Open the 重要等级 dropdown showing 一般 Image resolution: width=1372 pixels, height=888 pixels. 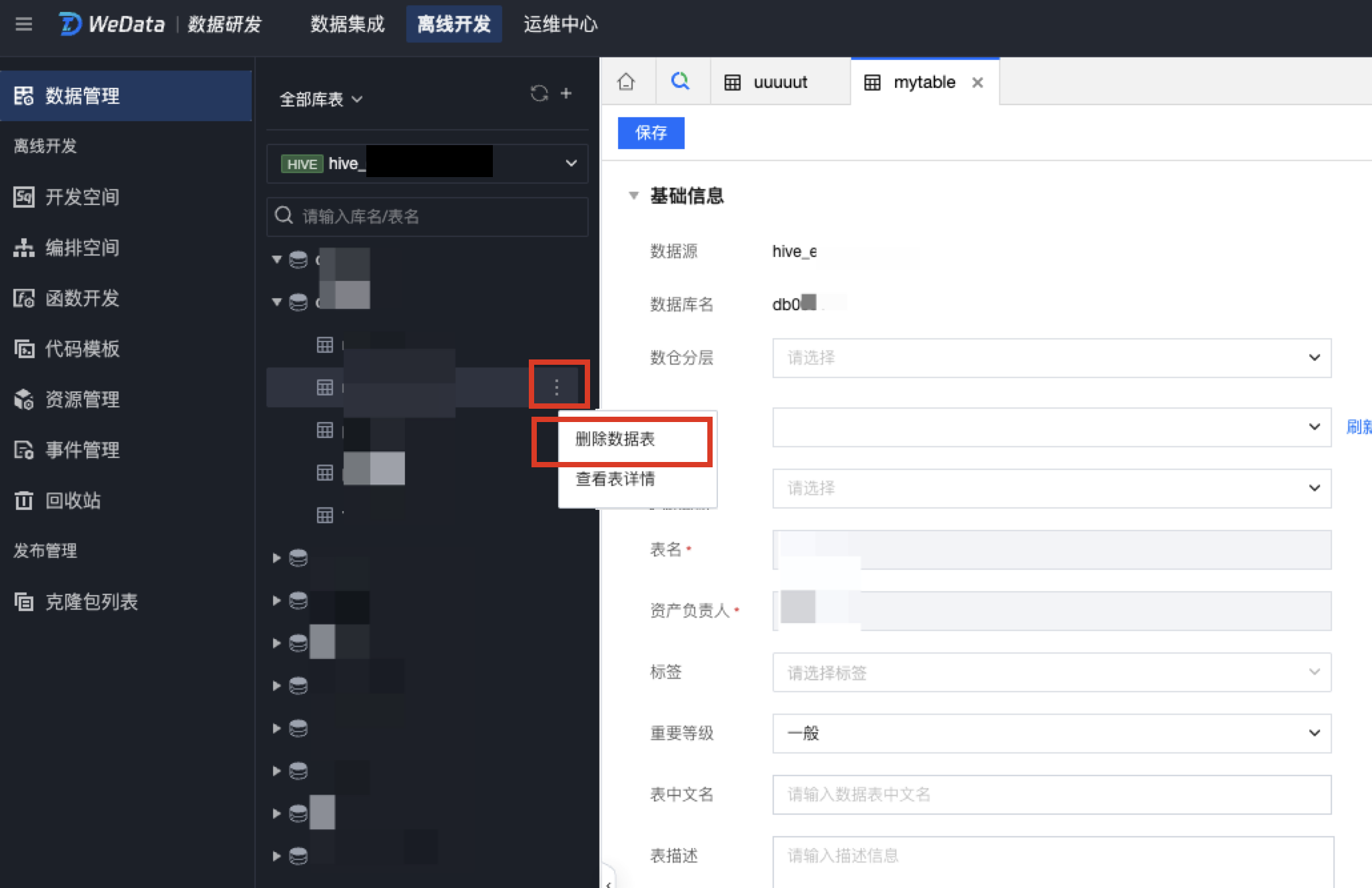pos(1051,733)
